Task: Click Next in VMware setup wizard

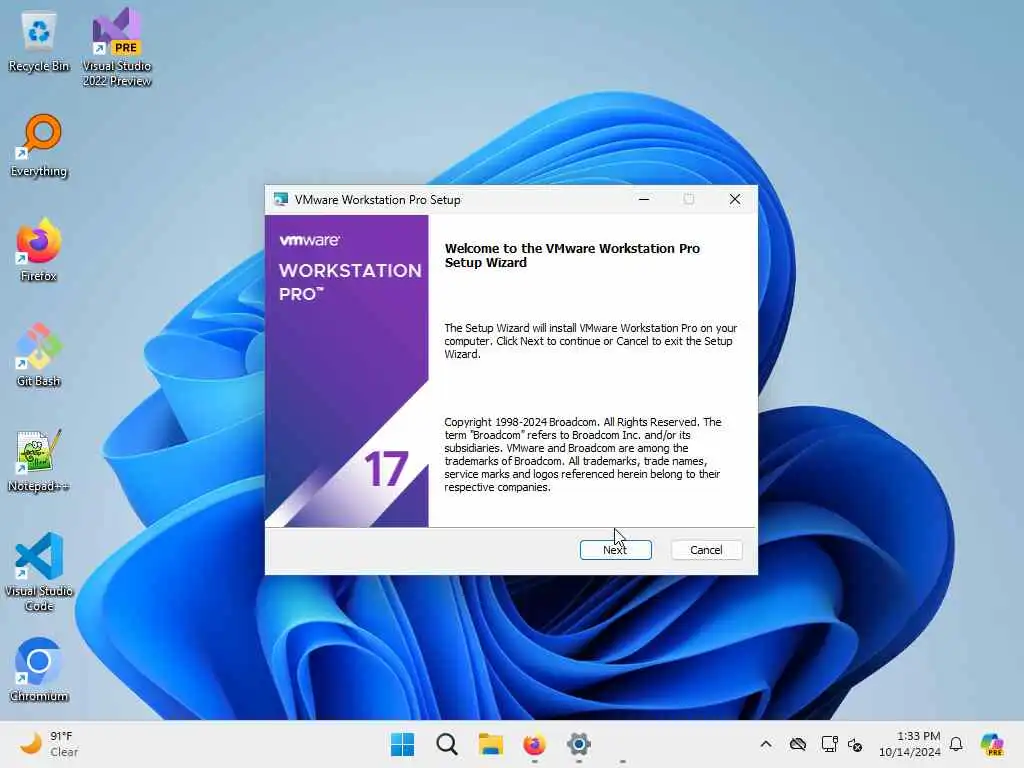Action: pyautogui.click(x=615, y=550)
